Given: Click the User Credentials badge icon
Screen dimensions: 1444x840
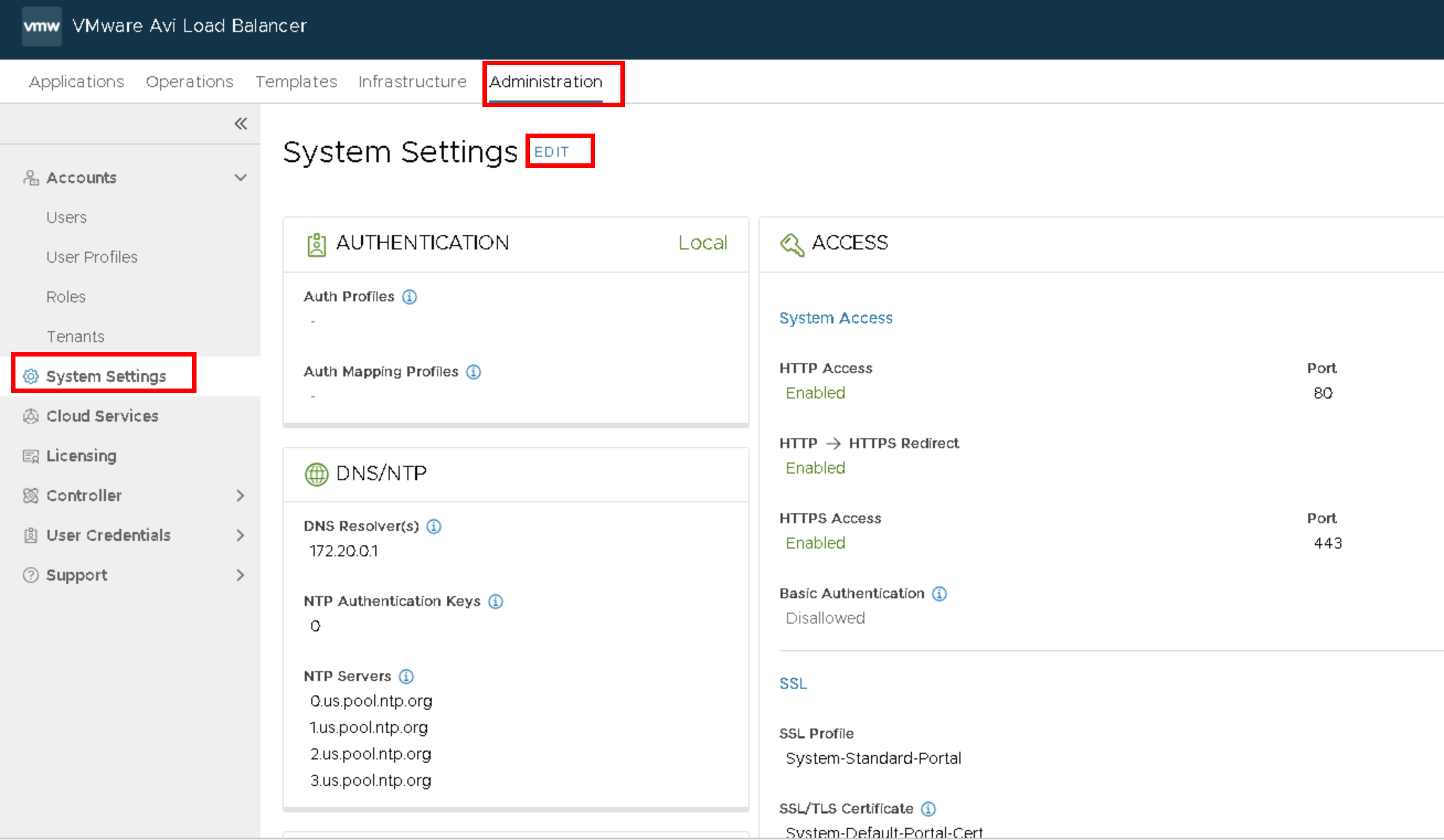Looking at the screenshot, I should point(31,535).
